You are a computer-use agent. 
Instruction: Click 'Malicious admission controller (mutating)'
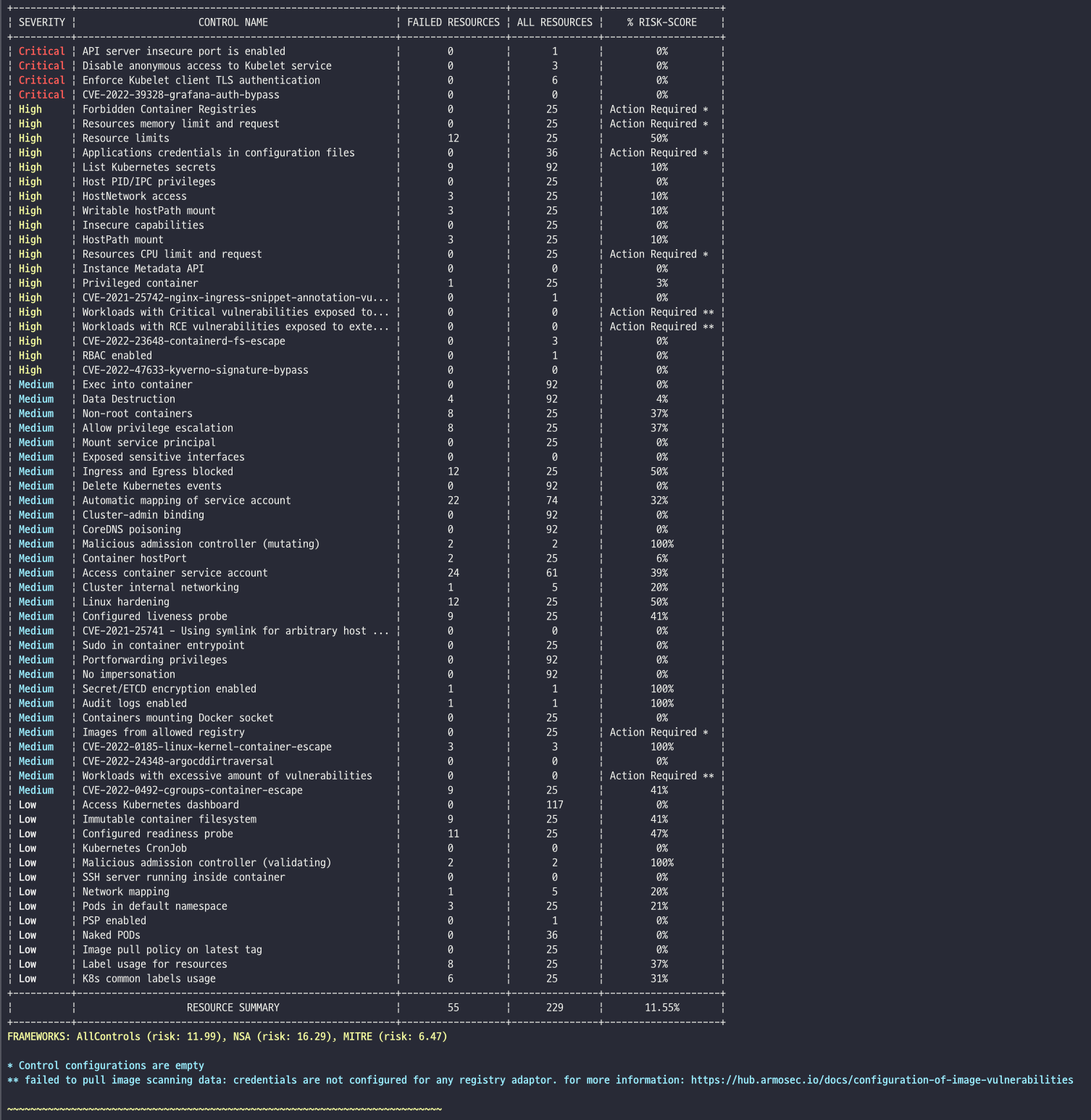click(201, 544)
